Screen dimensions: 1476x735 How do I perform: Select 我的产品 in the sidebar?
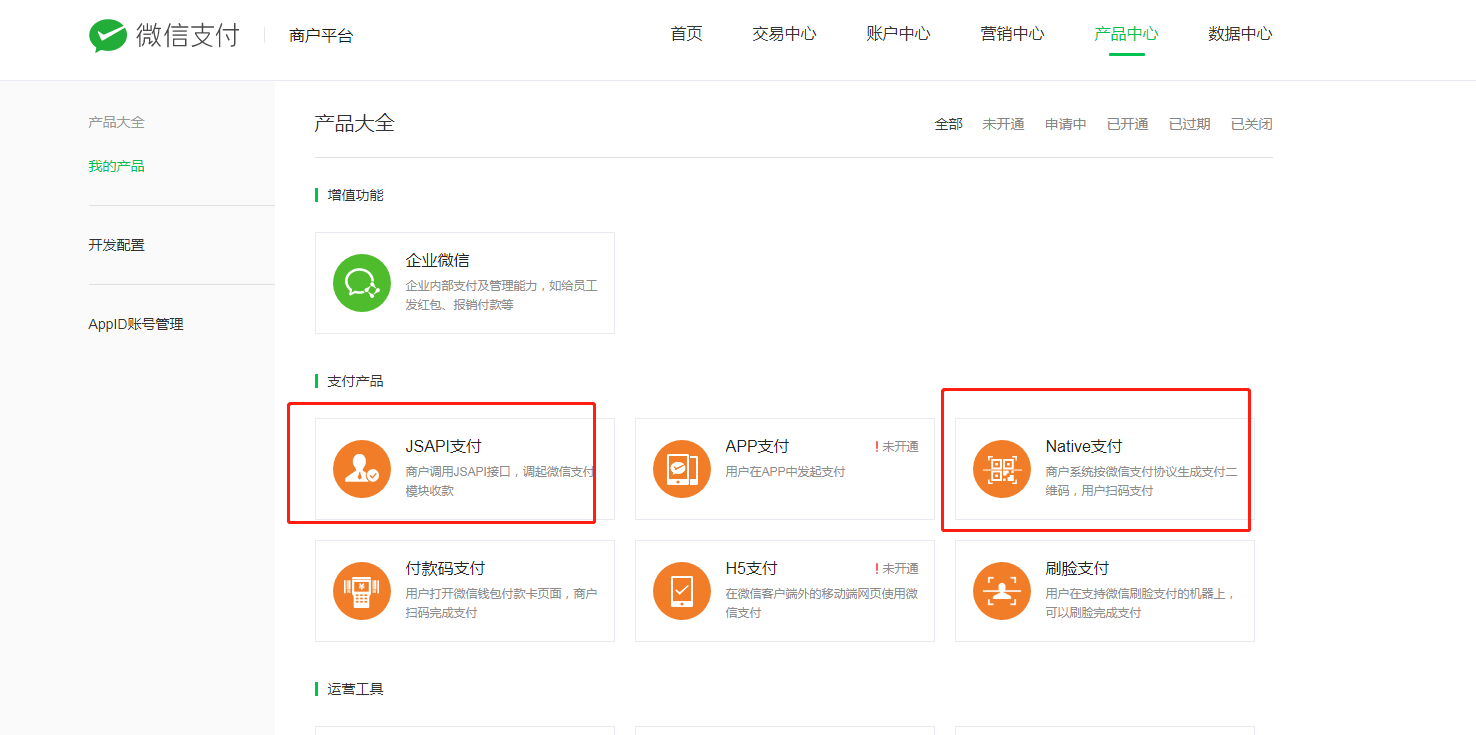point(116,166)
